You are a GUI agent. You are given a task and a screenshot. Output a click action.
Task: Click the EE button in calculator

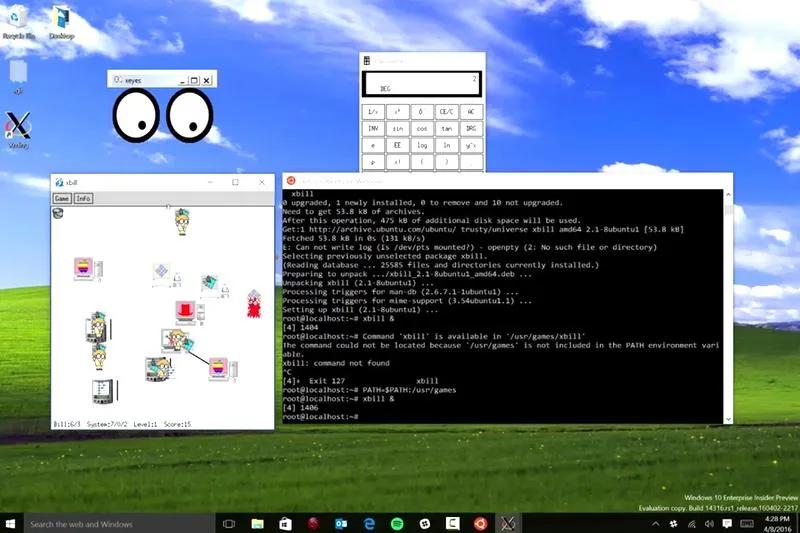397,145
